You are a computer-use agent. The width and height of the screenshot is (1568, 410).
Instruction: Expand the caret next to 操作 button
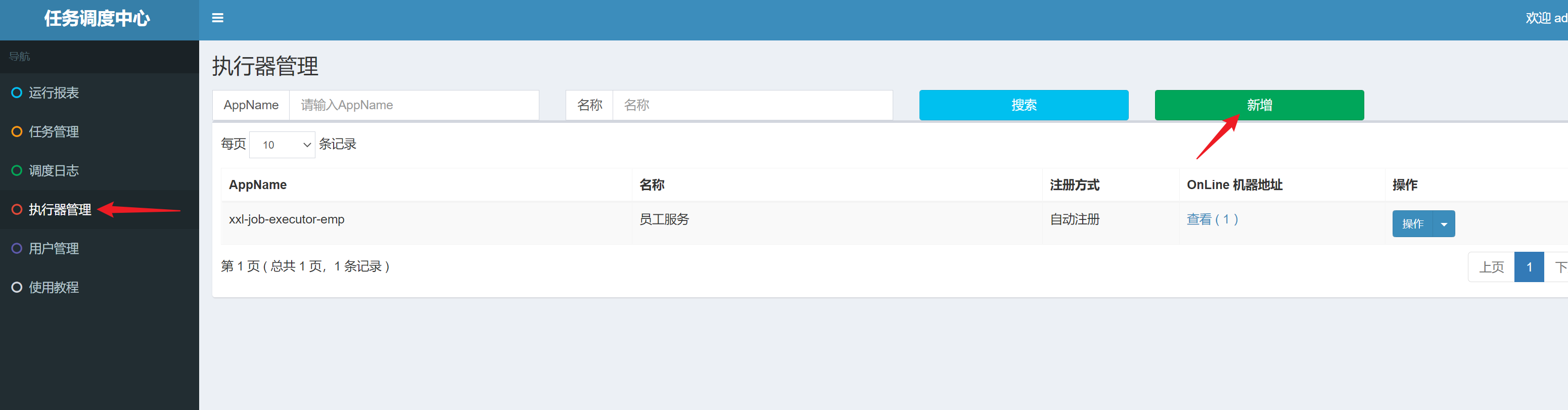1444,224
